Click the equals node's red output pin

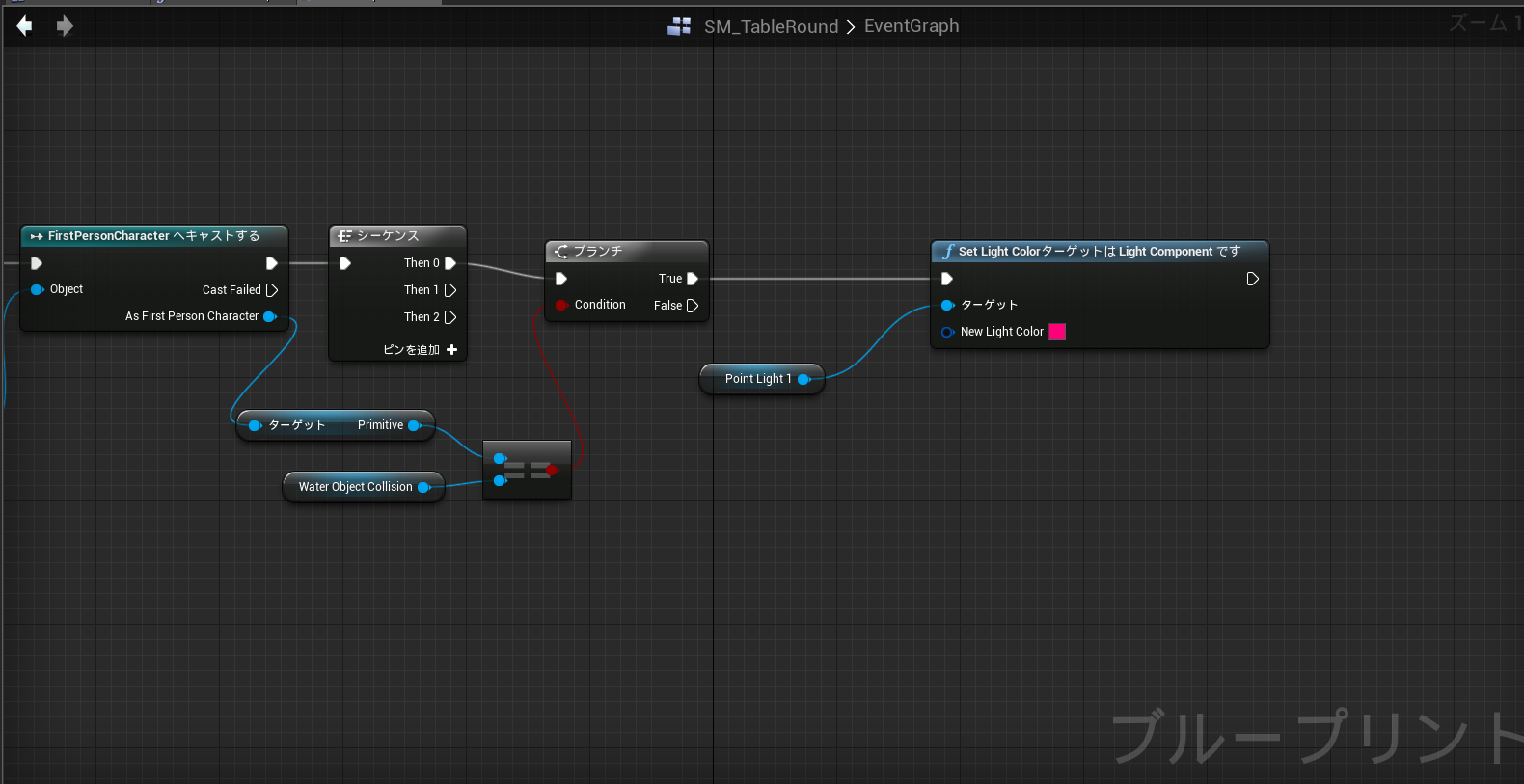pyautogui.click(x=552, y=470)
